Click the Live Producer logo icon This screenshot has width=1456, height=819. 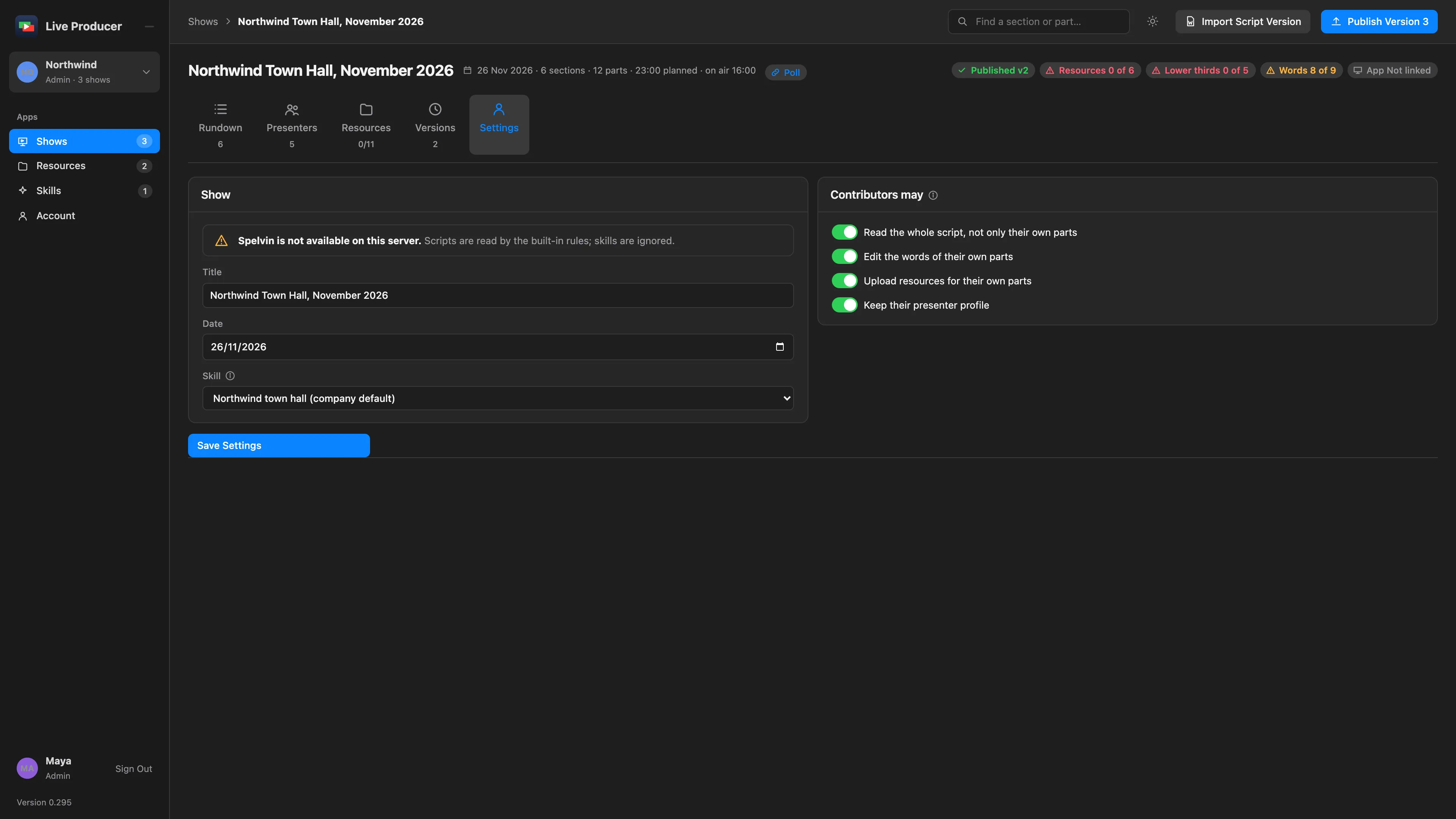tap(26, 26)
